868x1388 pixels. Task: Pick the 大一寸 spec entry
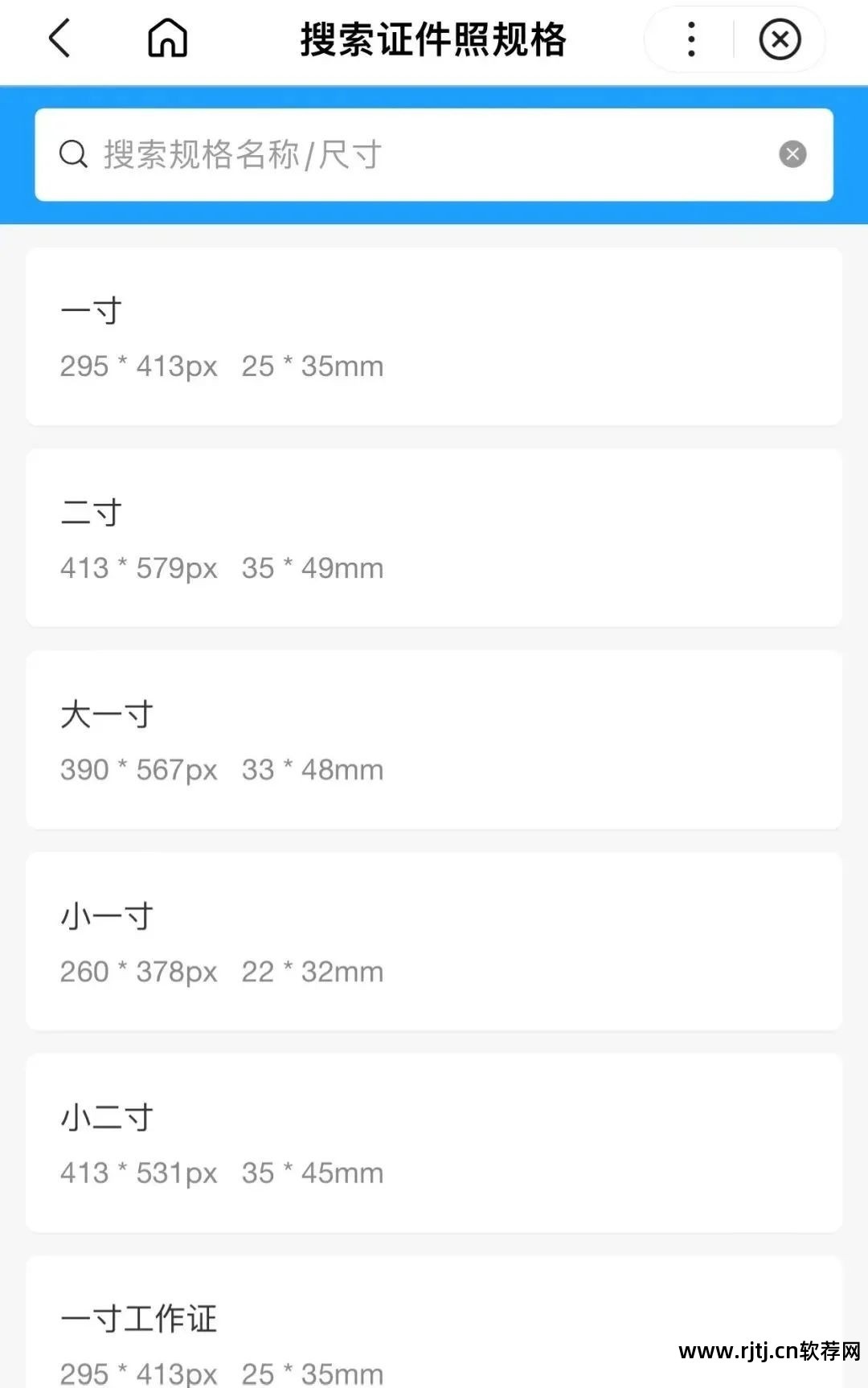click(434, 740)
